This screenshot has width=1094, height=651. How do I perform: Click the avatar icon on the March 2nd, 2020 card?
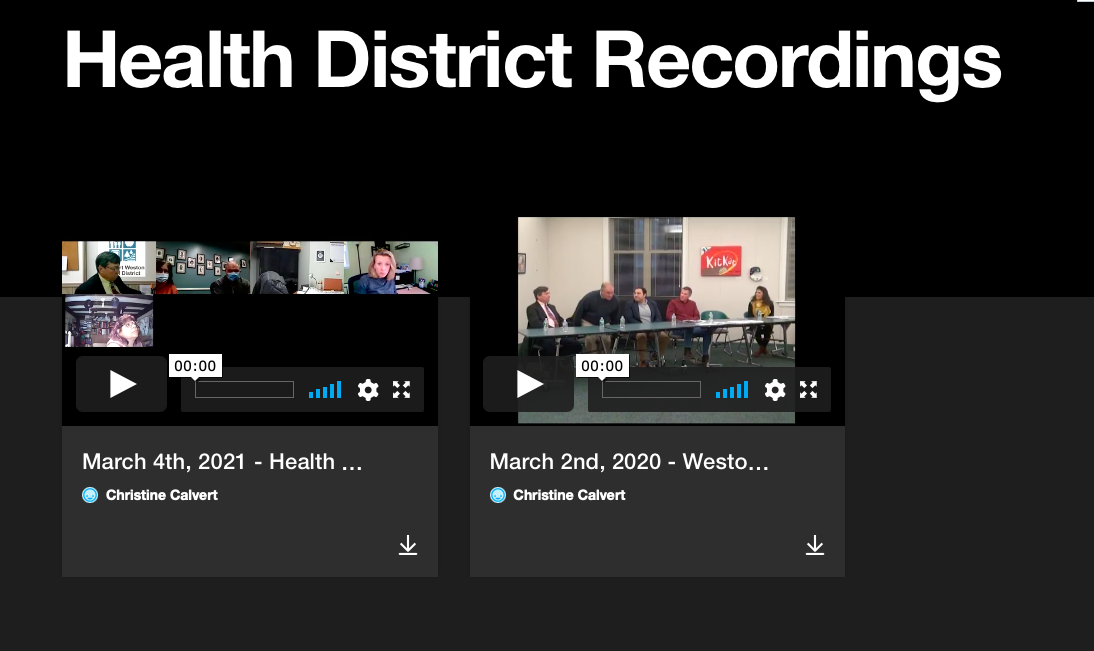coord(498,495)
